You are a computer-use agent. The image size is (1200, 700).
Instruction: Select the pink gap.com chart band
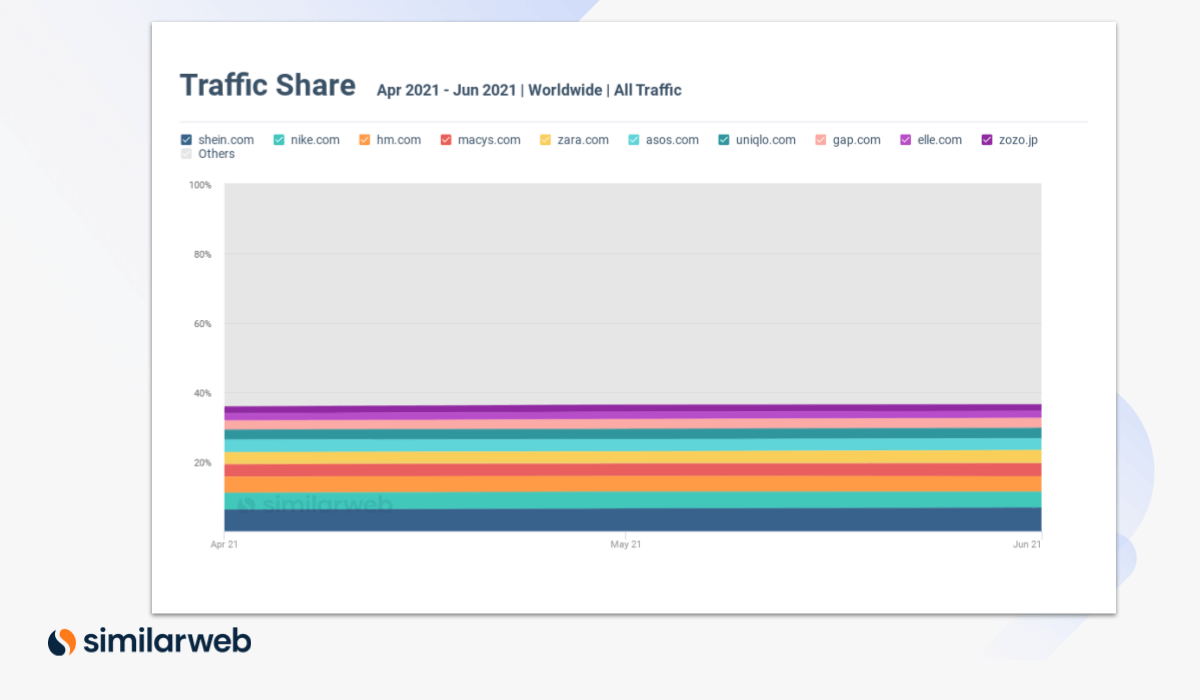pos(633,423)
